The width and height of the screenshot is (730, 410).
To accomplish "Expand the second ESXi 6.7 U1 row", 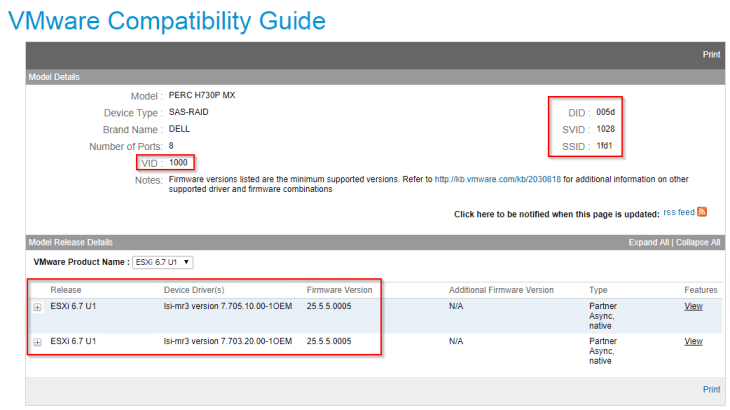I will point(38,342).
